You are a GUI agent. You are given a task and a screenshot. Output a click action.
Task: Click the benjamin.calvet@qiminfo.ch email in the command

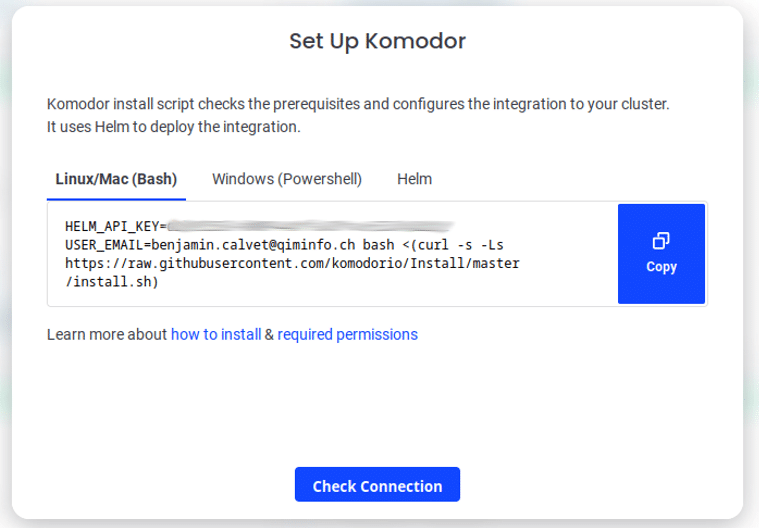point(253,245)
